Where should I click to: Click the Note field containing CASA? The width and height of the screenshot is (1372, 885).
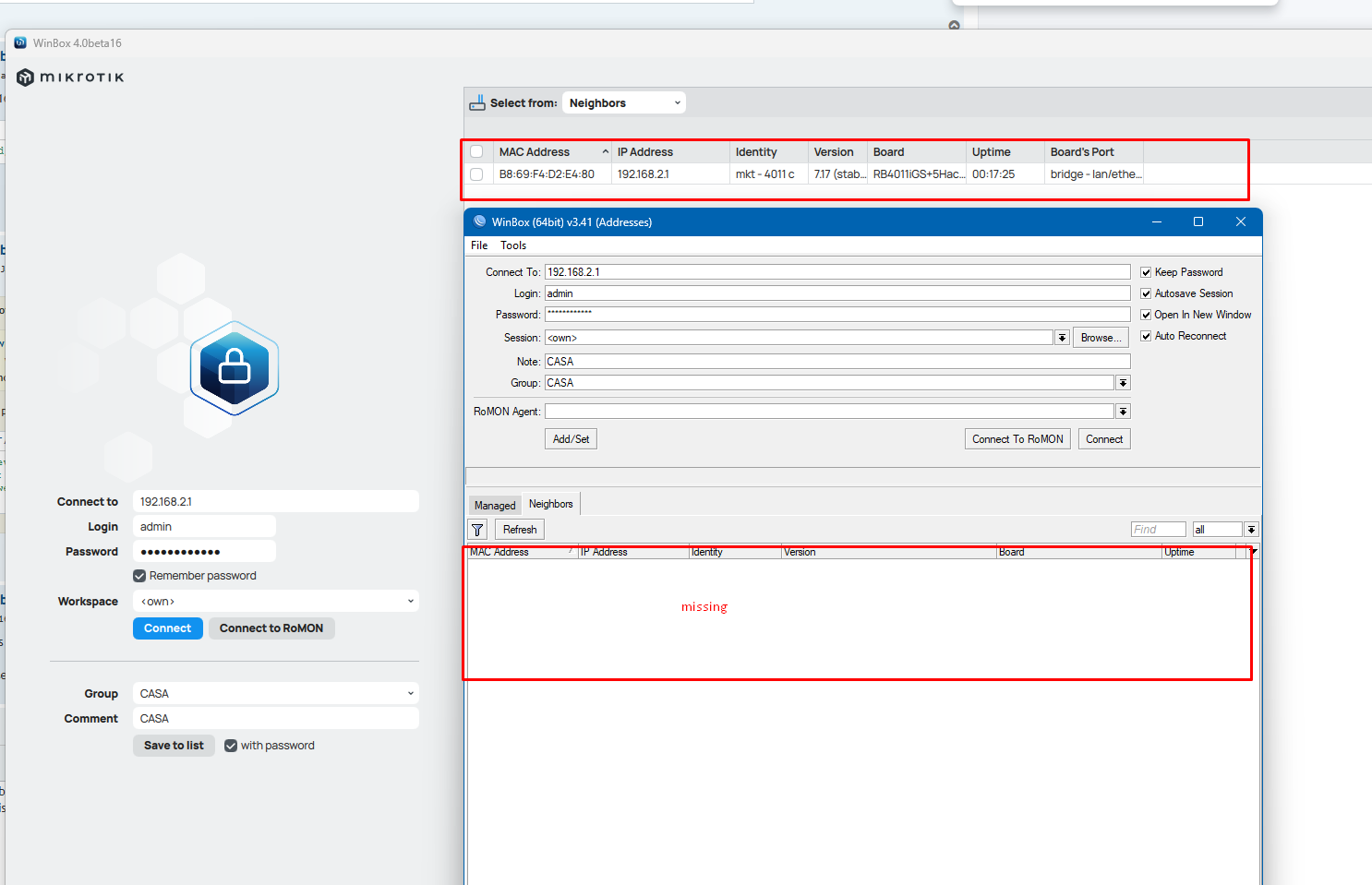click(x=837, y=362)
